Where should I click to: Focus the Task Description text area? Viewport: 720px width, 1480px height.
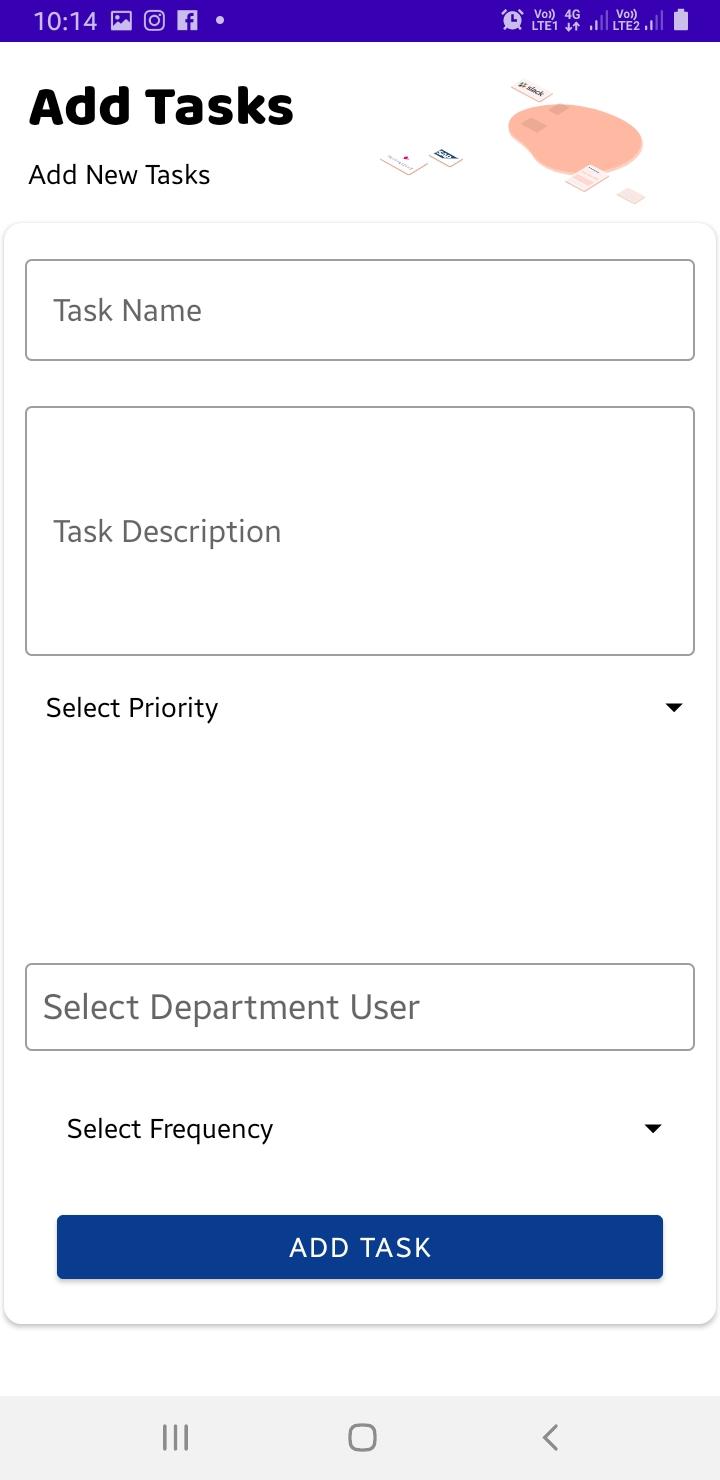click(x=360, y=531)
